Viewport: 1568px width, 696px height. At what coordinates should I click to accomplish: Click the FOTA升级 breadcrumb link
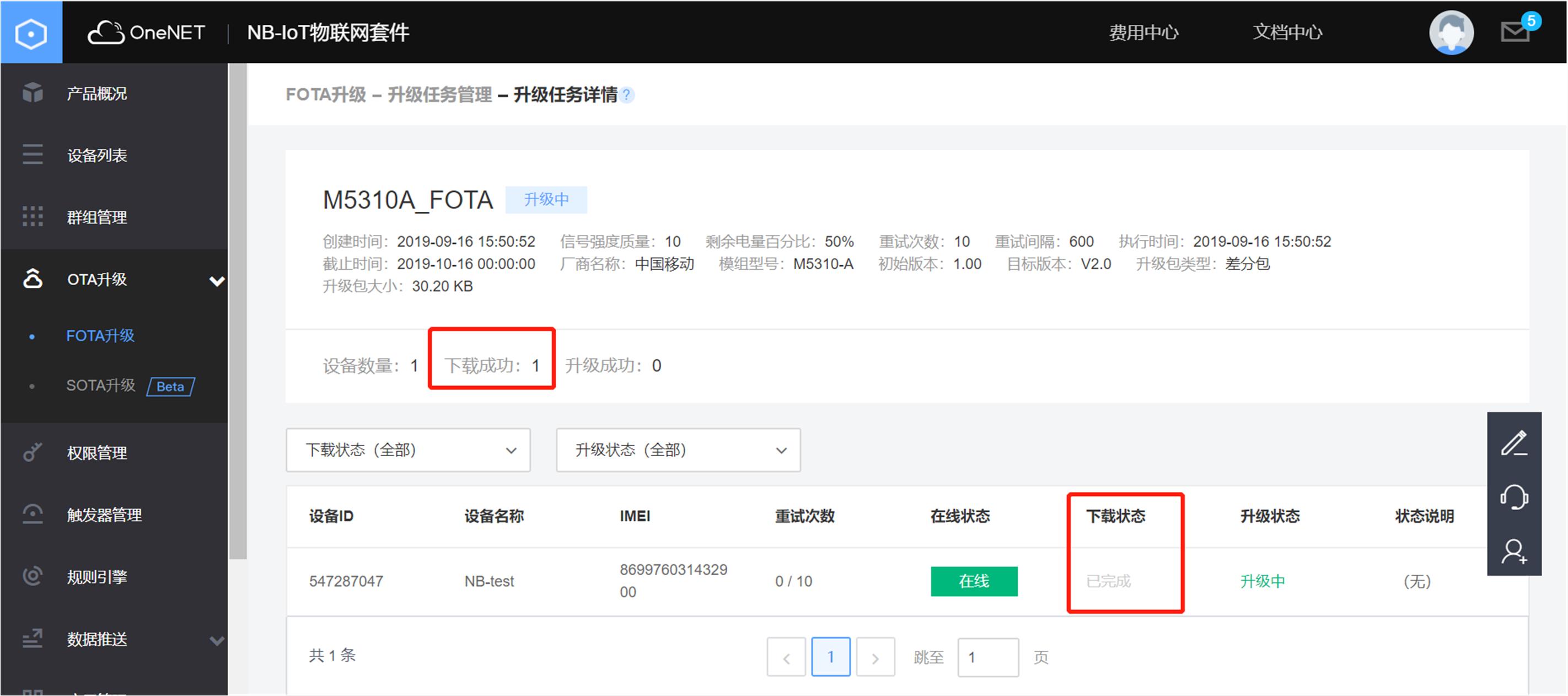pos(326,95)
